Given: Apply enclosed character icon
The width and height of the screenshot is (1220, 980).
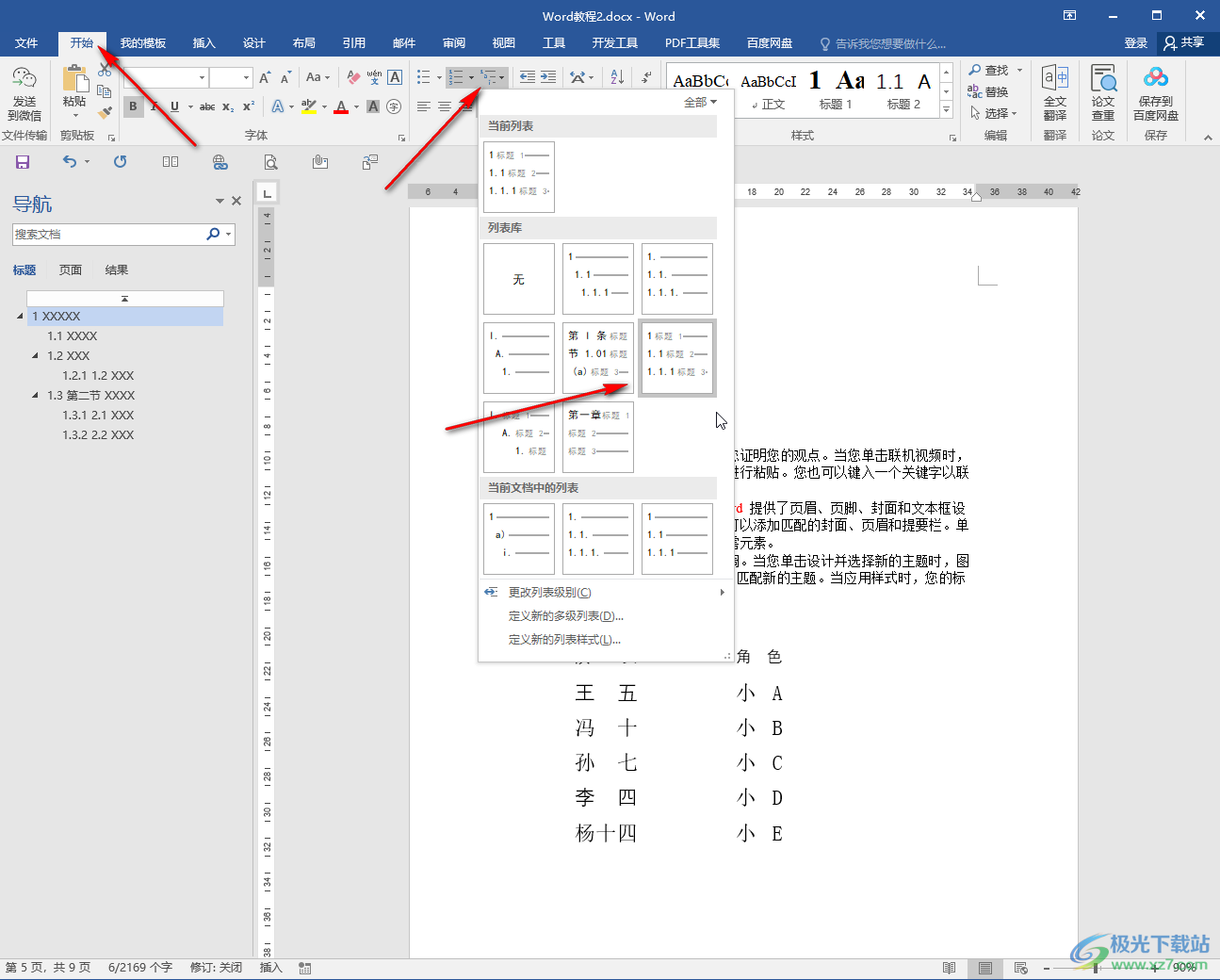Looking at the screenshot, I should click(394, 106).
